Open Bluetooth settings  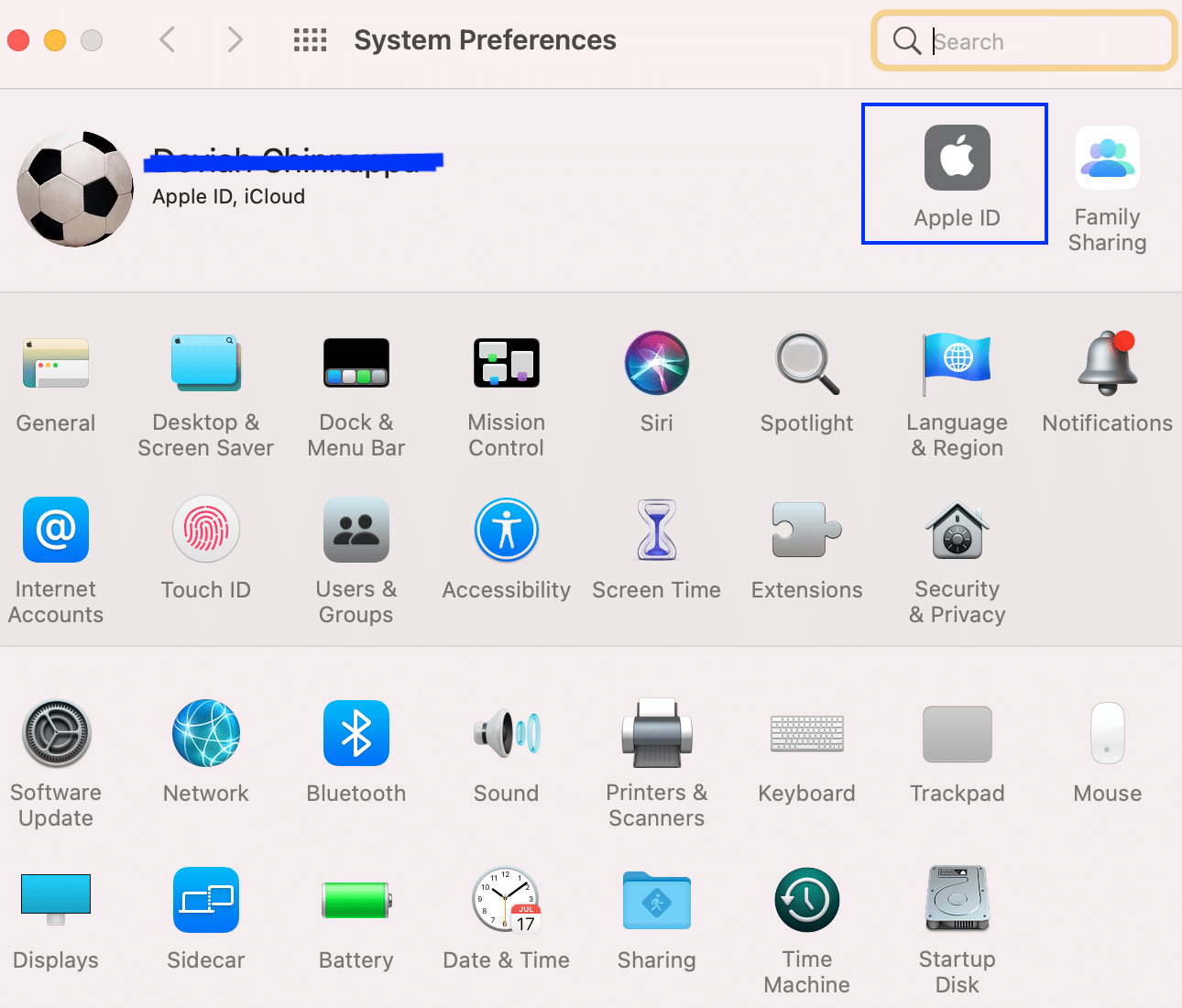click(x=356, y=751)
